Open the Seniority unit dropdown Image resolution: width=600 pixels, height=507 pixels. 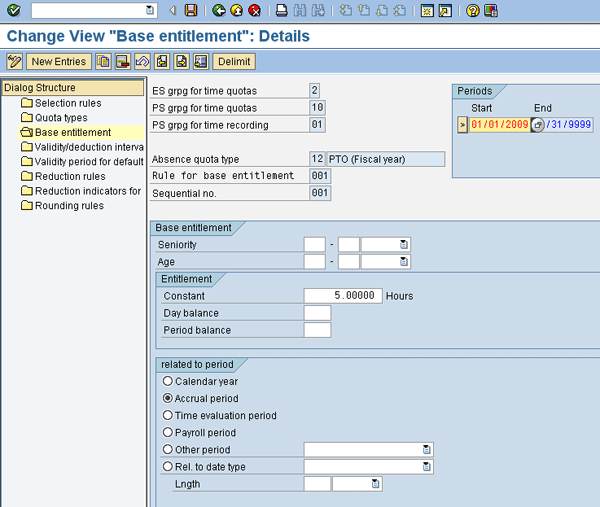coord(404,245)
